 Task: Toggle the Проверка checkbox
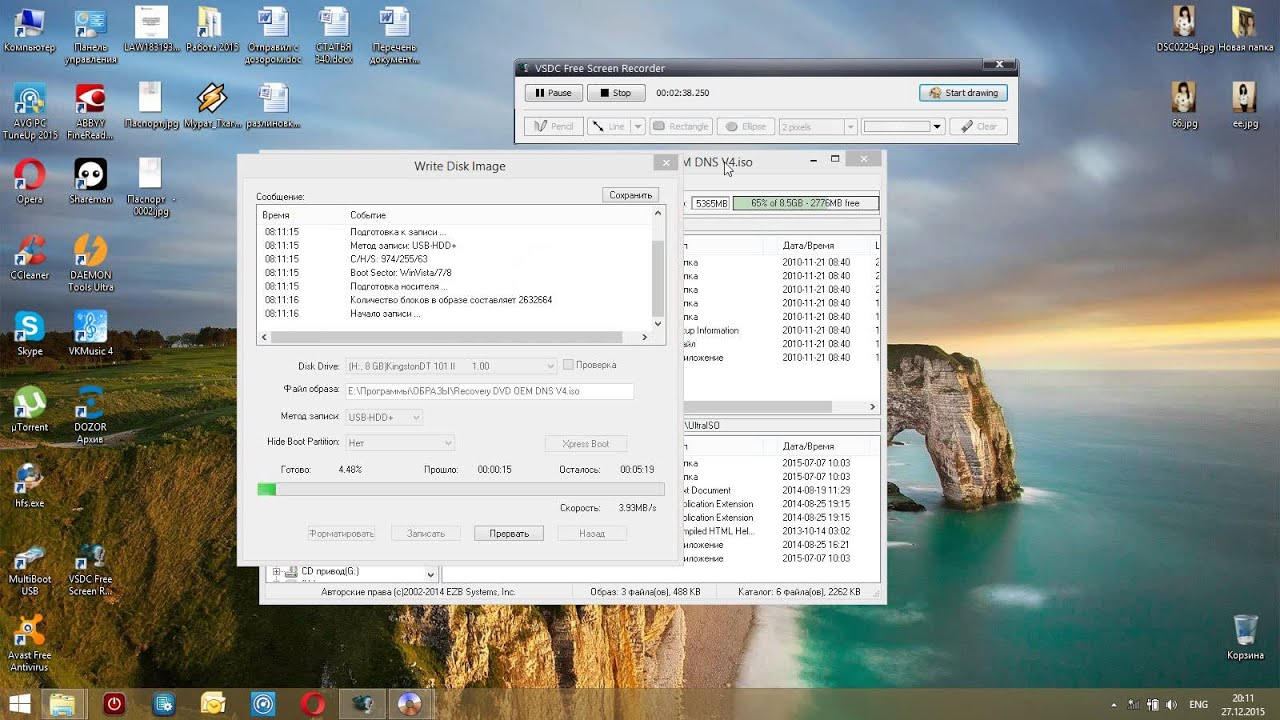pos(568,365)
